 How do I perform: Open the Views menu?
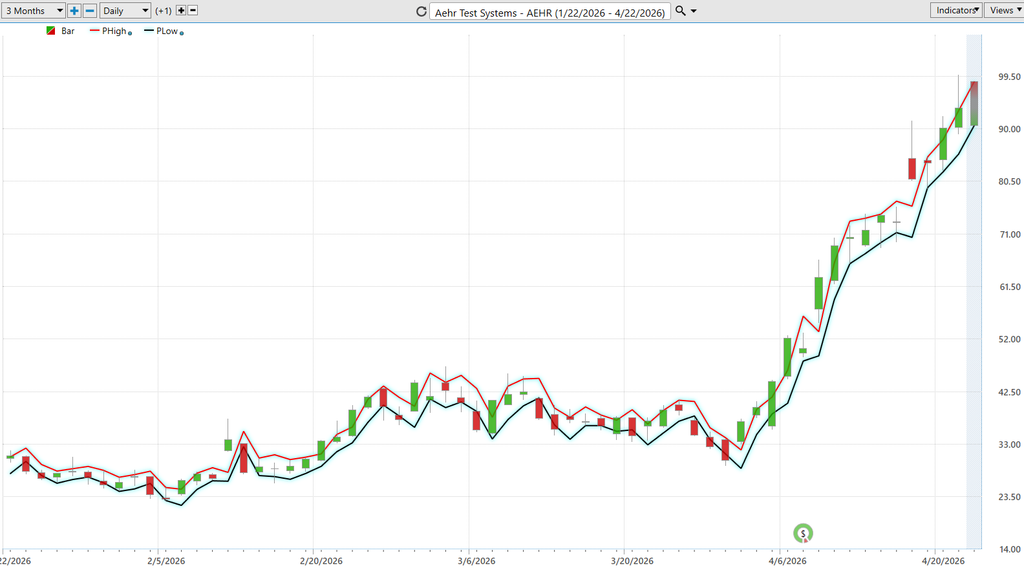click(x=1003, y=10)
